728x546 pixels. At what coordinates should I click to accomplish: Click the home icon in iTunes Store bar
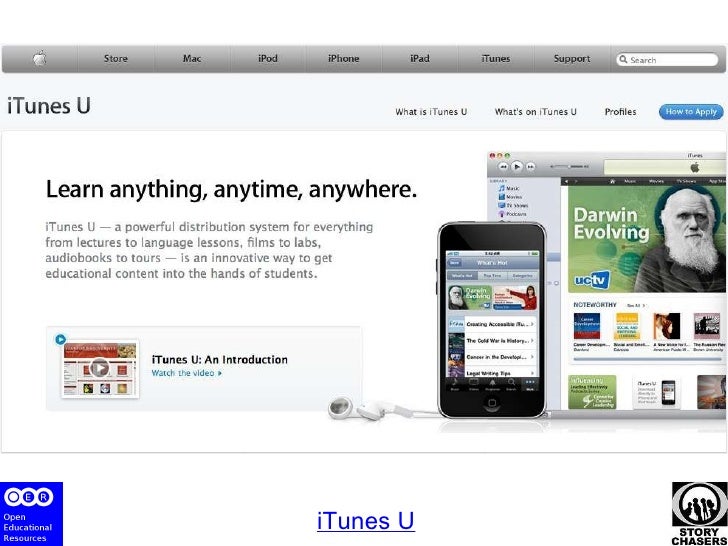click(x=612, y=181)
